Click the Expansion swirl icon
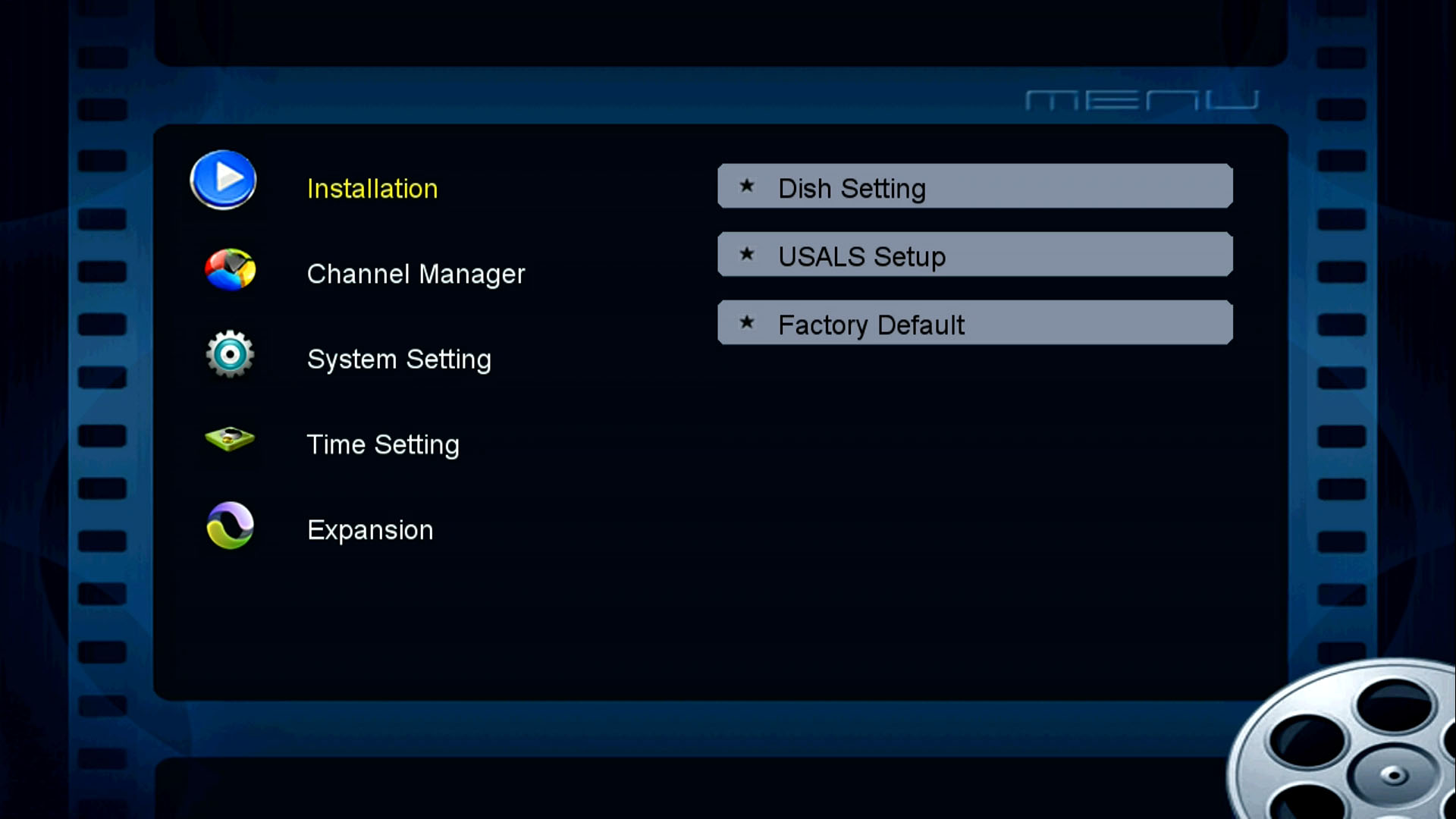Screen dimensions: 1456x819 click(x=230, y=526)
